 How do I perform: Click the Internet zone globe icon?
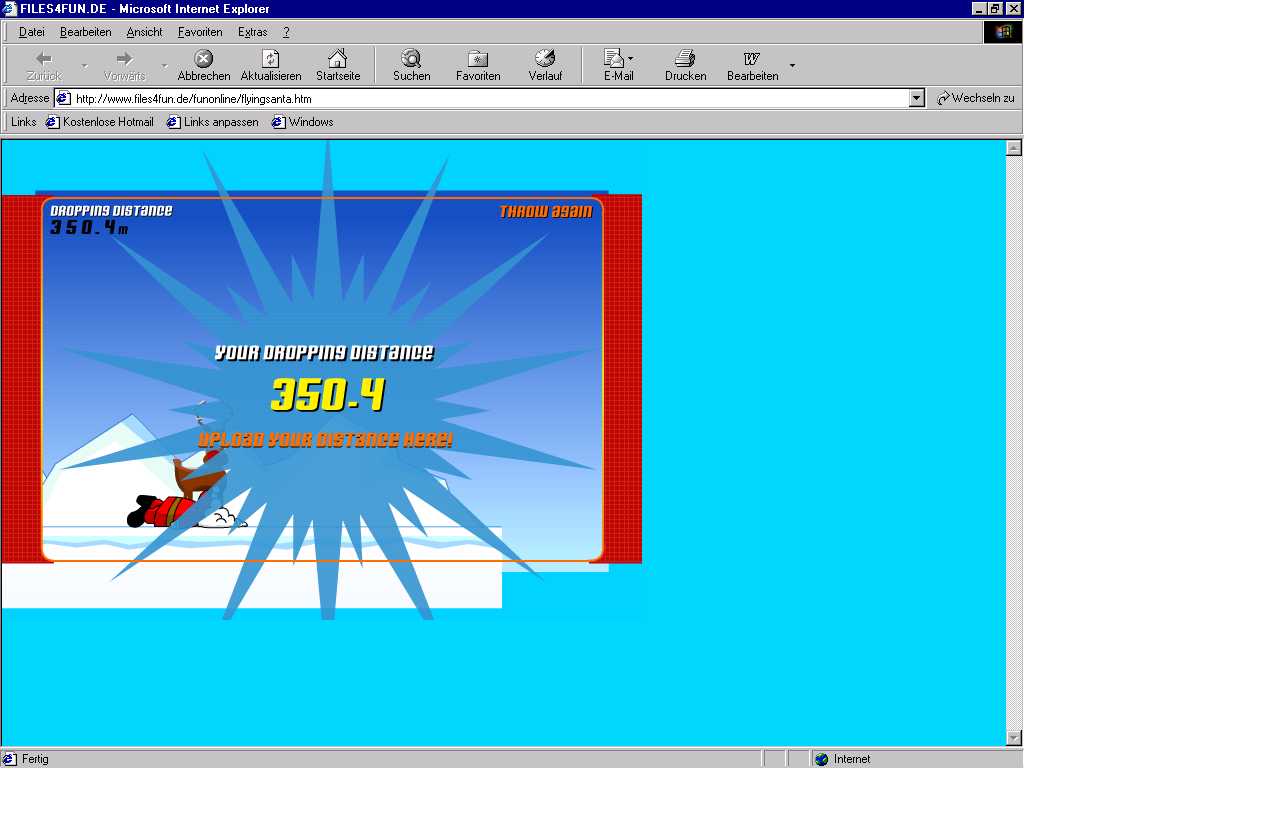pos(822,759)
